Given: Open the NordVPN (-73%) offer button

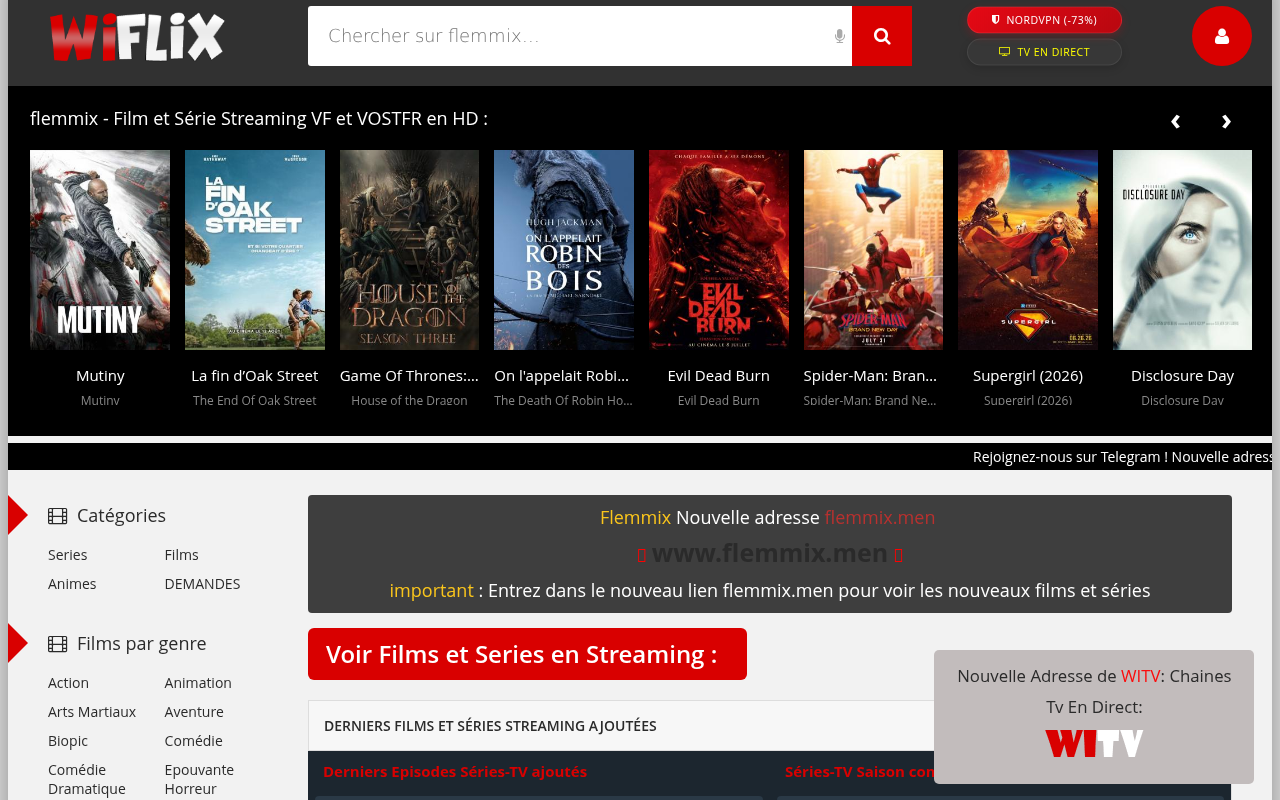Looking at the screenshot, I should (x=1044, y=20).
